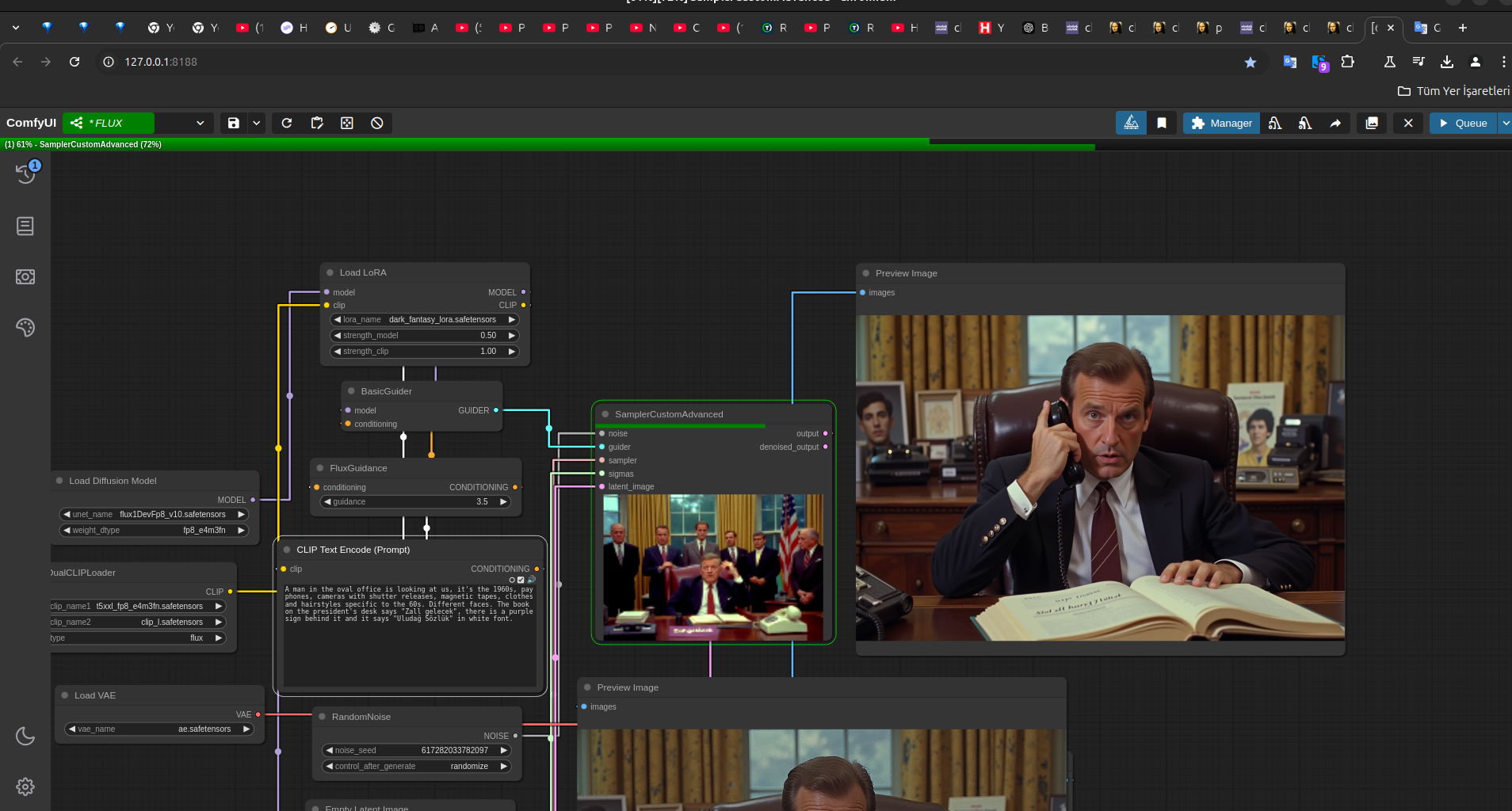Collapse the FluxGuidance node dot
Screen dimensions: 1512x811
320,468
